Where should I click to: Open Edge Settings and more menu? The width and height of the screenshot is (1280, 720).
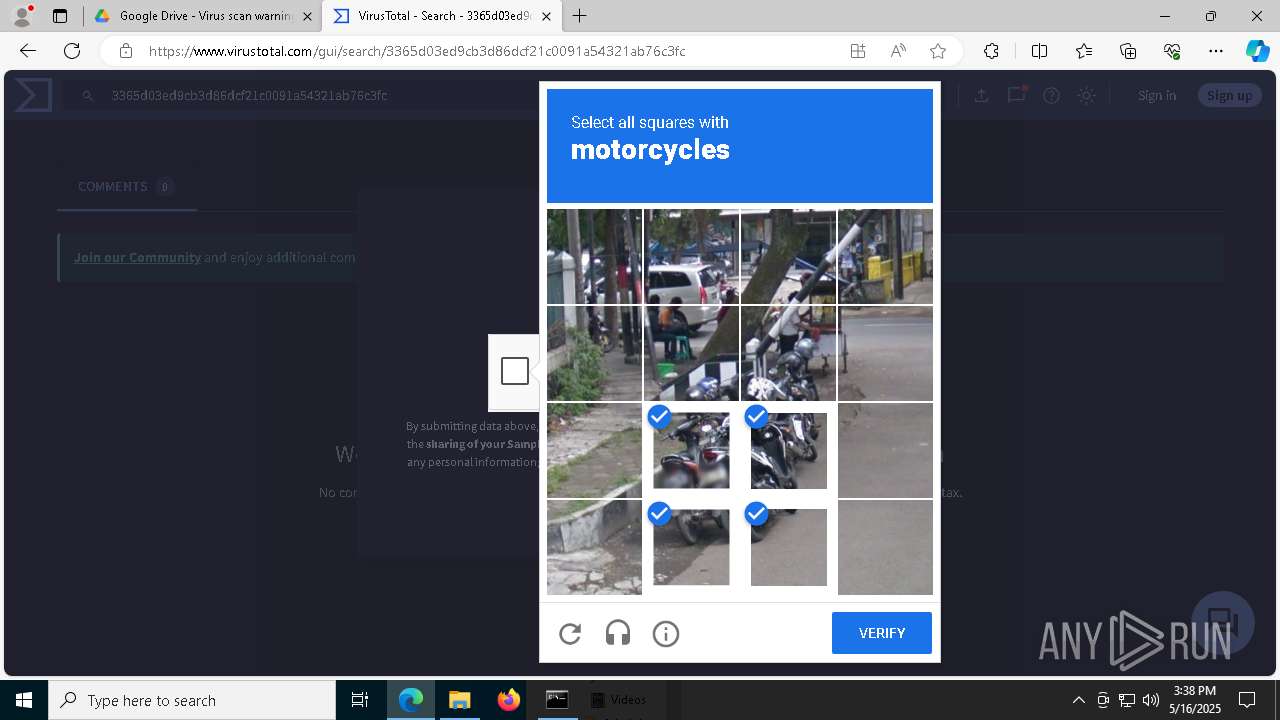[1216, 51]
